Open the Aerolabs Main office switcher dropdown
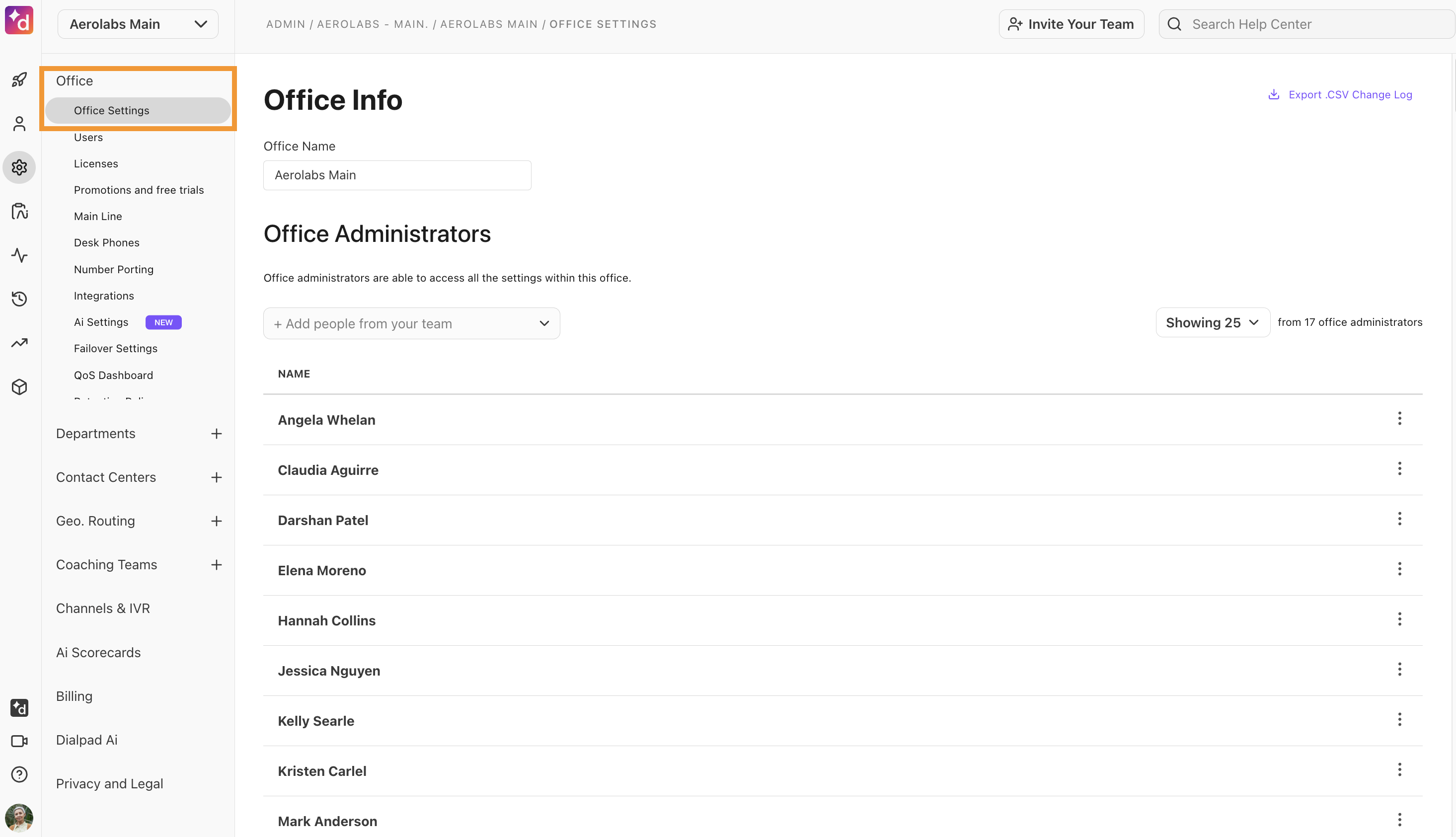Viewport: 1456px width, 837px height. 138,24
